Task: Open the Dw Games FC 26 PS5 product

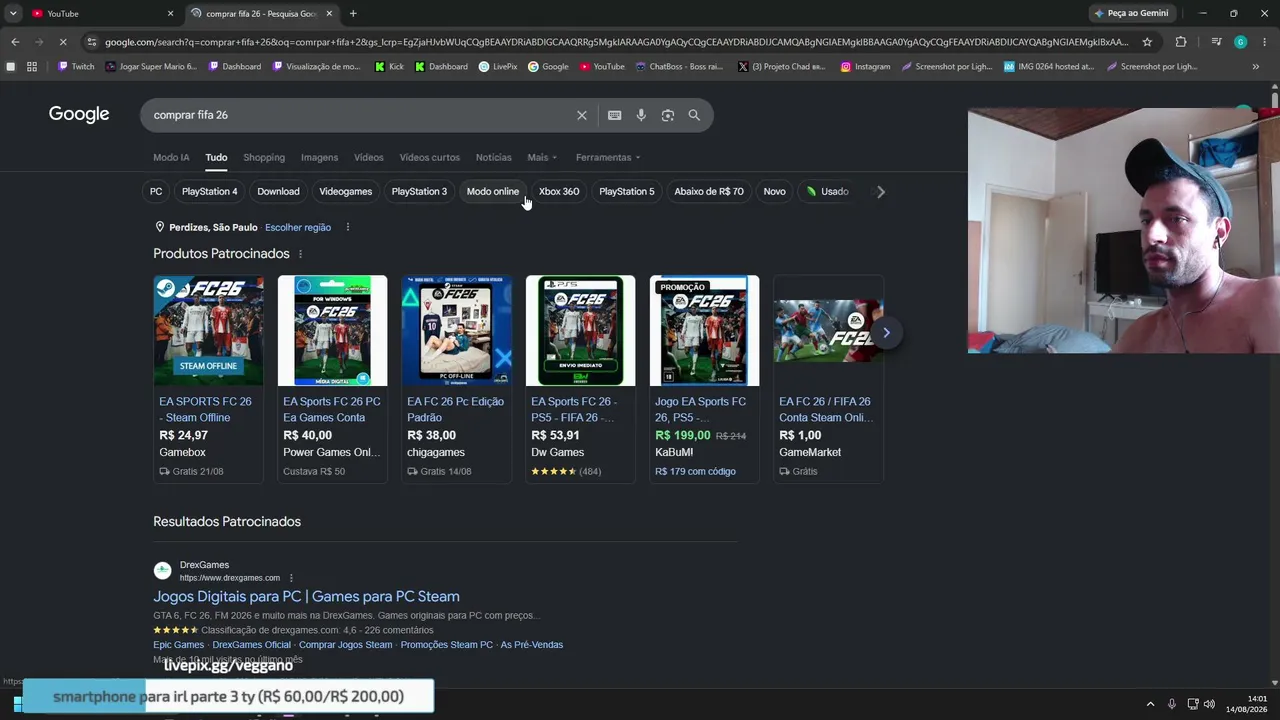Action: [x=580, y=379]
